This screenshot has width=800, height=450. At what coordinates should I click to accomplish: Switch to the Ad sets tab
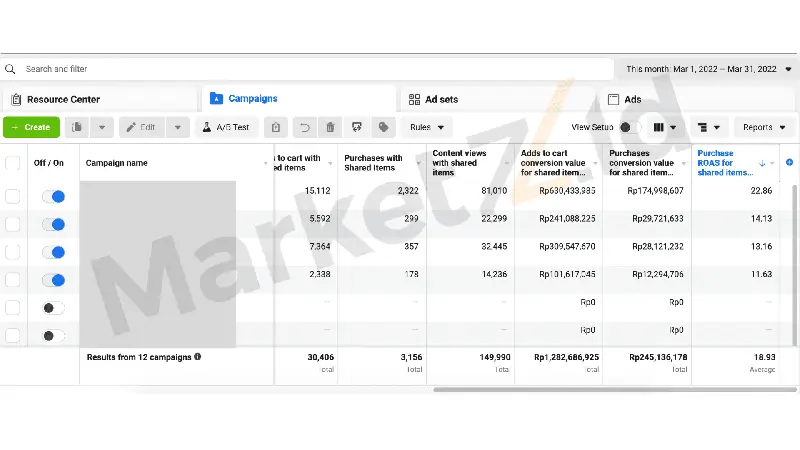coord(443,100)
